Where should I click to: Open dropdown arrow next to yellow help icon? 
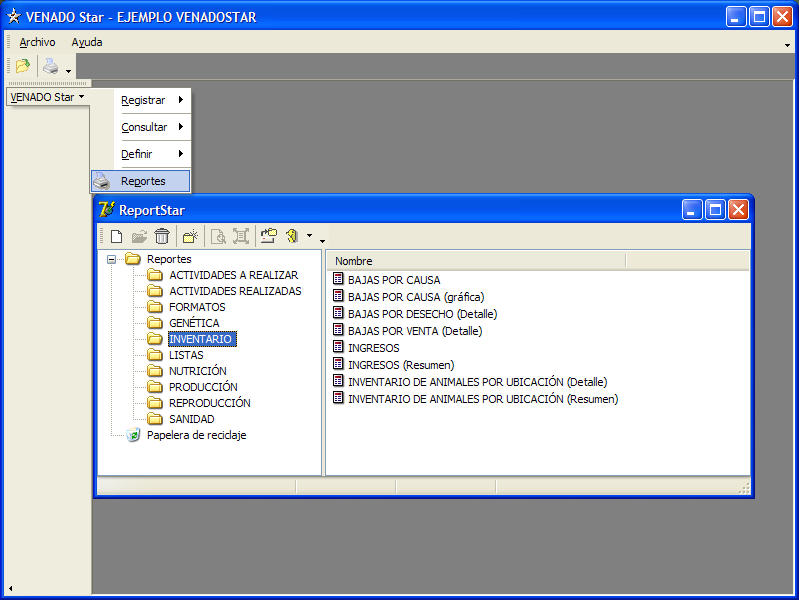(x=309, y=236)
